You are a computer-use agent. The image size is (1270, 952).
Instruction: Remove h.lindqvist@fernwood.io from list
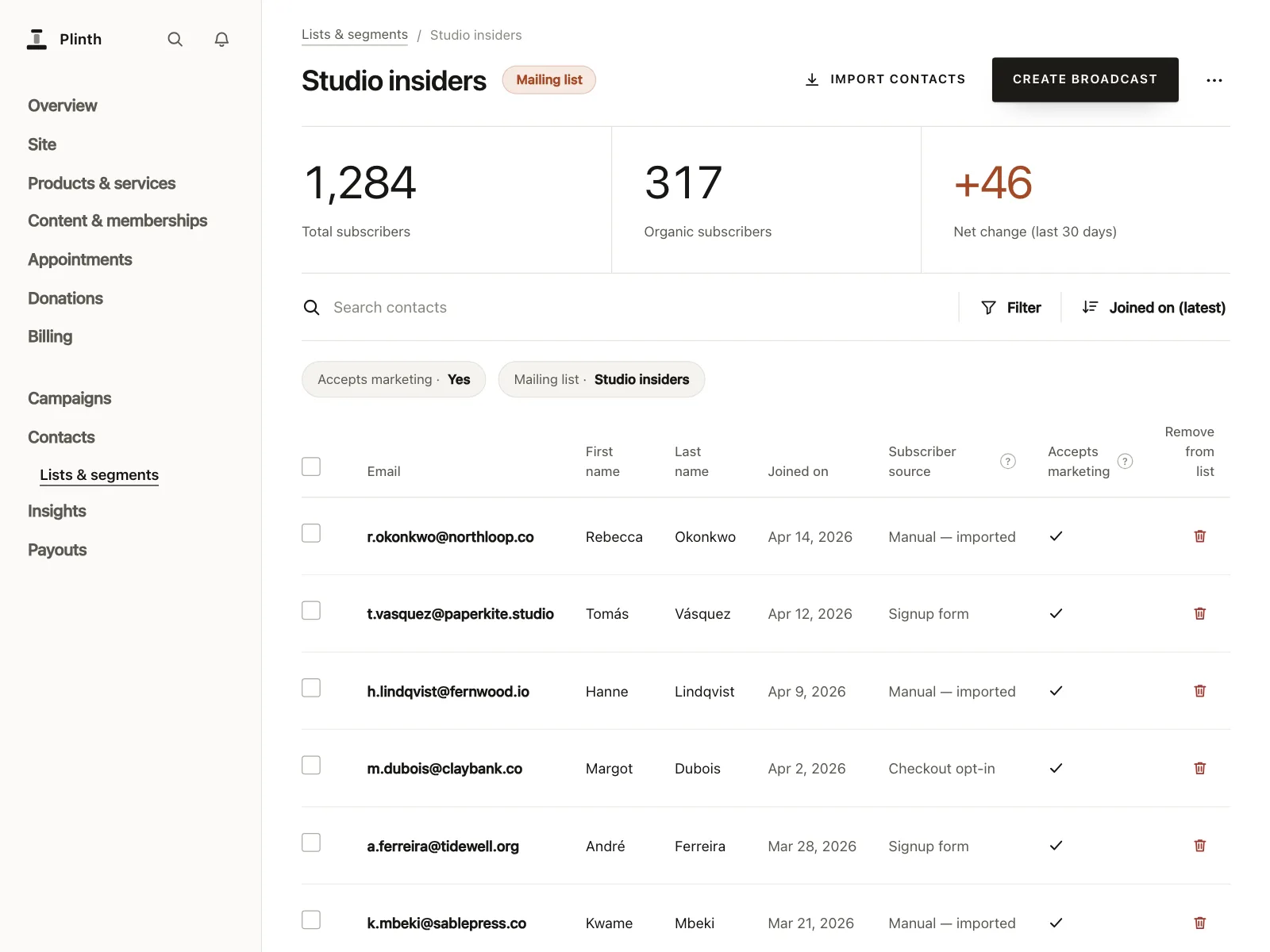click(1199, 691)
